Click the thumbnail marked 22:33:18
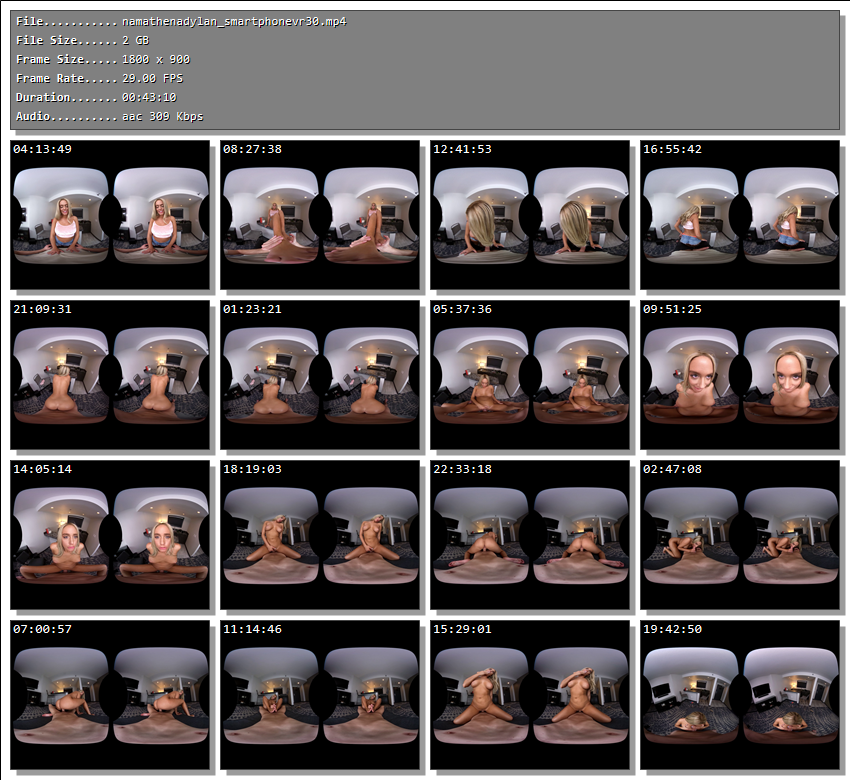850x780 pixels. pyautogui.click(x=530, y=535)
